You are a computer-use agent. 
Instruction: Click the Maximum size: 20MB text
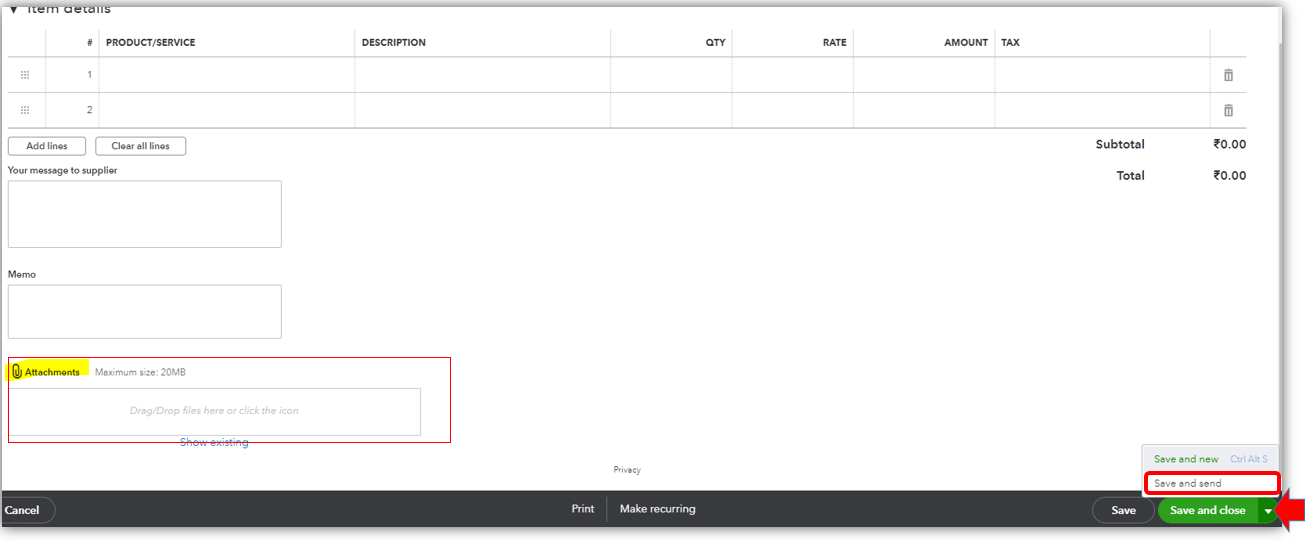(x=140, y=372)
